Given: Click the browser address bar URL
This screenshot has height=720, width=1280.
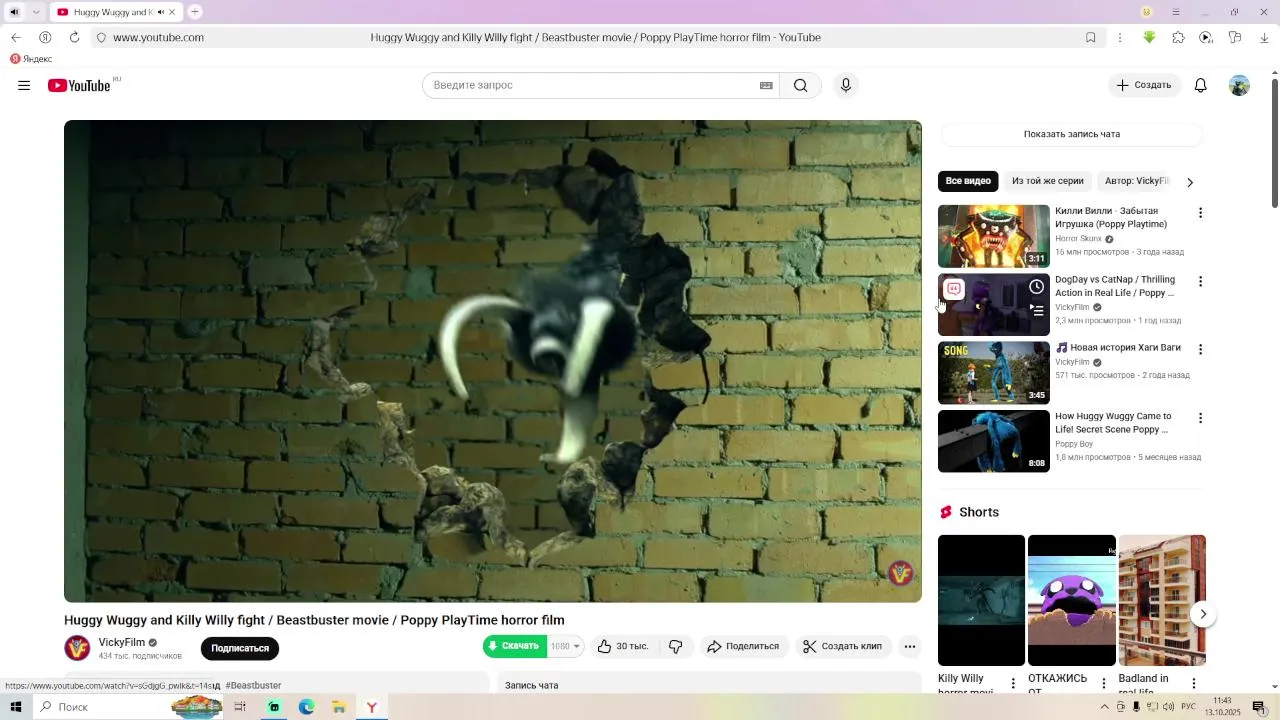Looking at the screenshot, I should (158, 37).
